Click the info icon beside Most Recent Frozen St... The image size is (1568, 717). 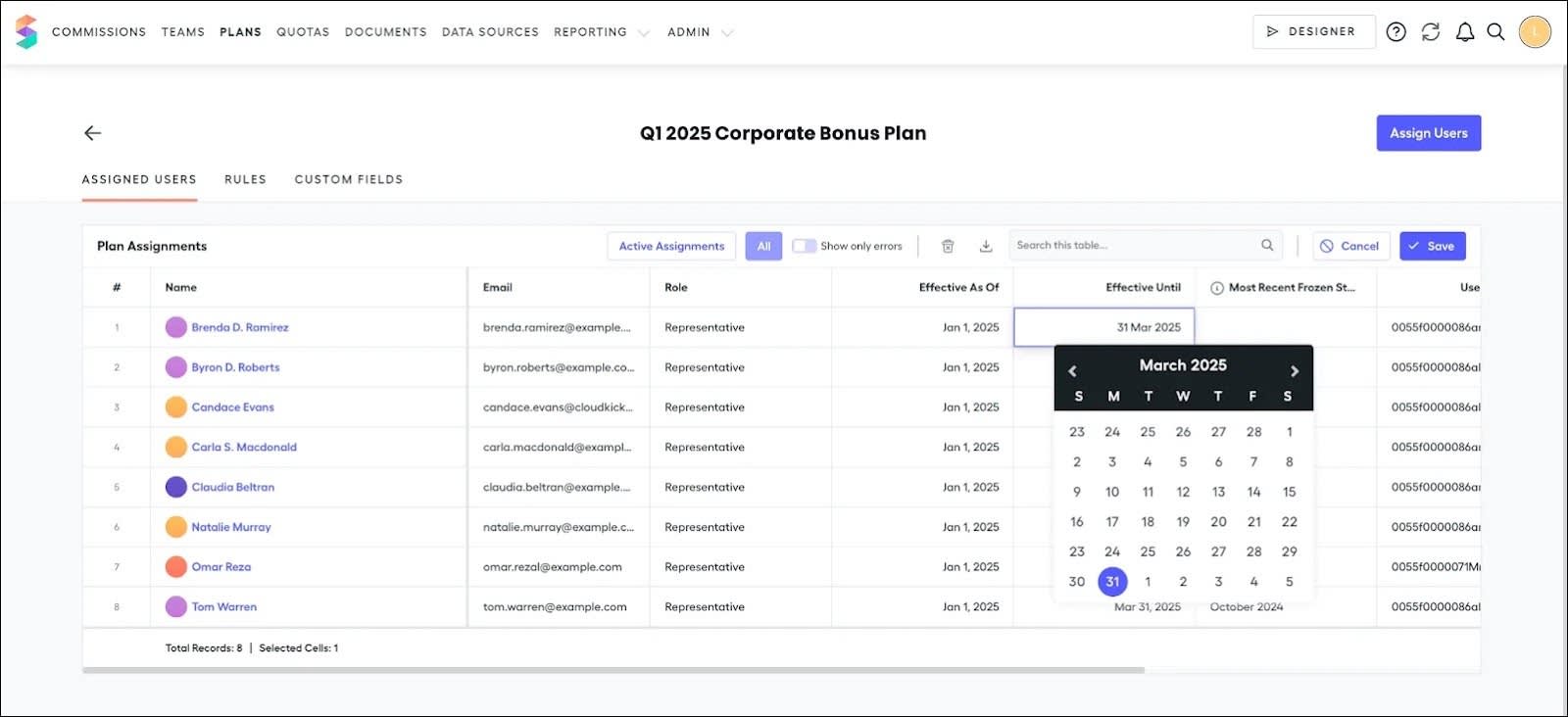[1217, 288]
